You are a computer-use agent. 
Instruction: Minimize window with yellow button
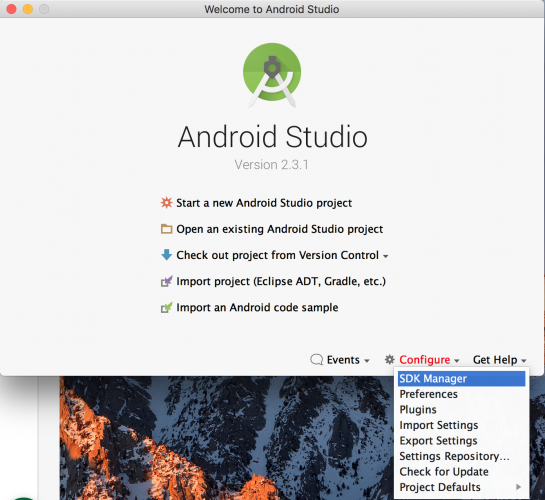pos(28,9)
